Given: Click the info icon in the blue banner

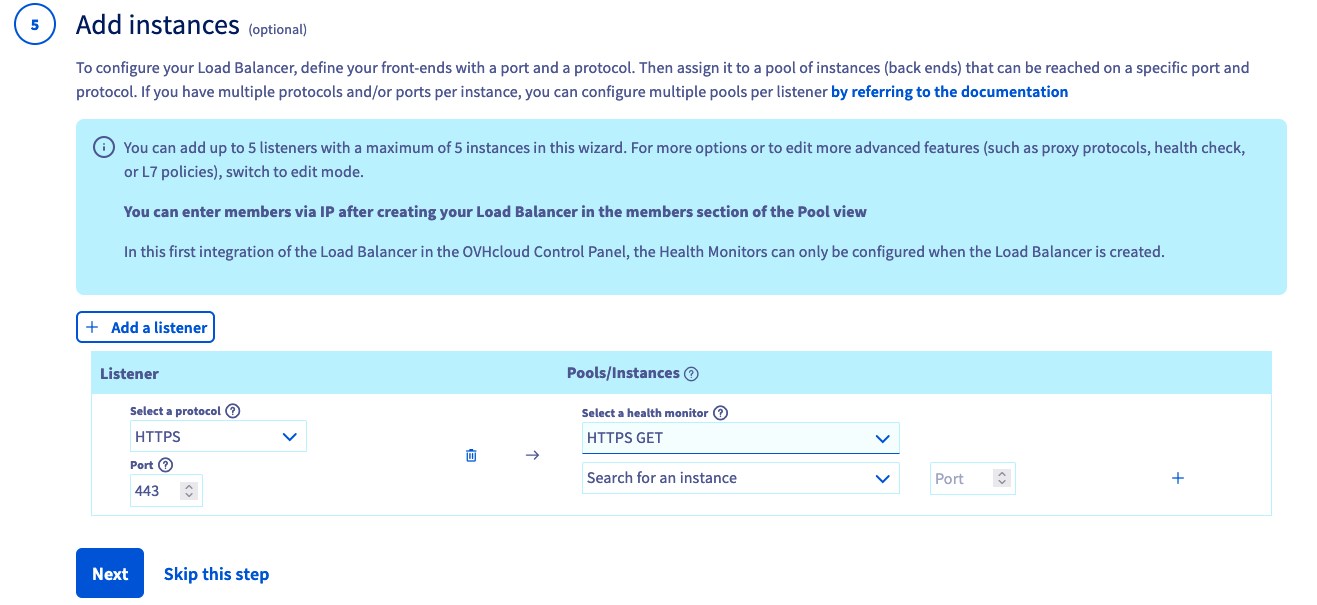Looking at the screenshot, I should tap(103, 148).
